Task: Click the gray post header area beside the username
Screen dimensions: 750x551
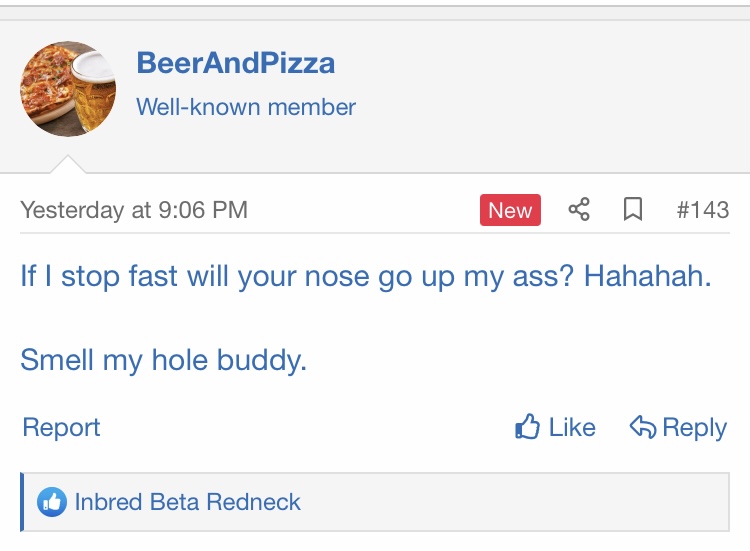Action: point(550,90)
